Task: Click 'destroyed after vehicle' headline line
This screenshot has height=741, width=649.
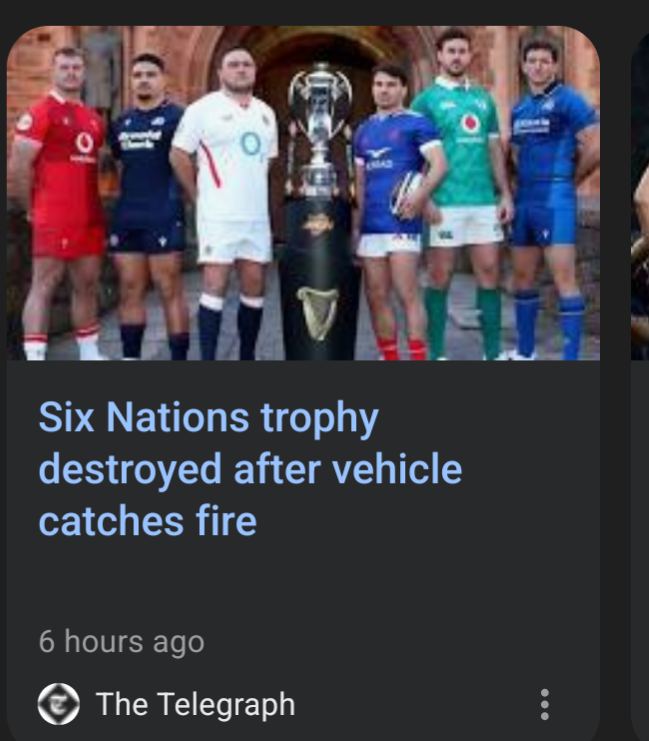Action: pyautogui.click(x=250, y=469)
